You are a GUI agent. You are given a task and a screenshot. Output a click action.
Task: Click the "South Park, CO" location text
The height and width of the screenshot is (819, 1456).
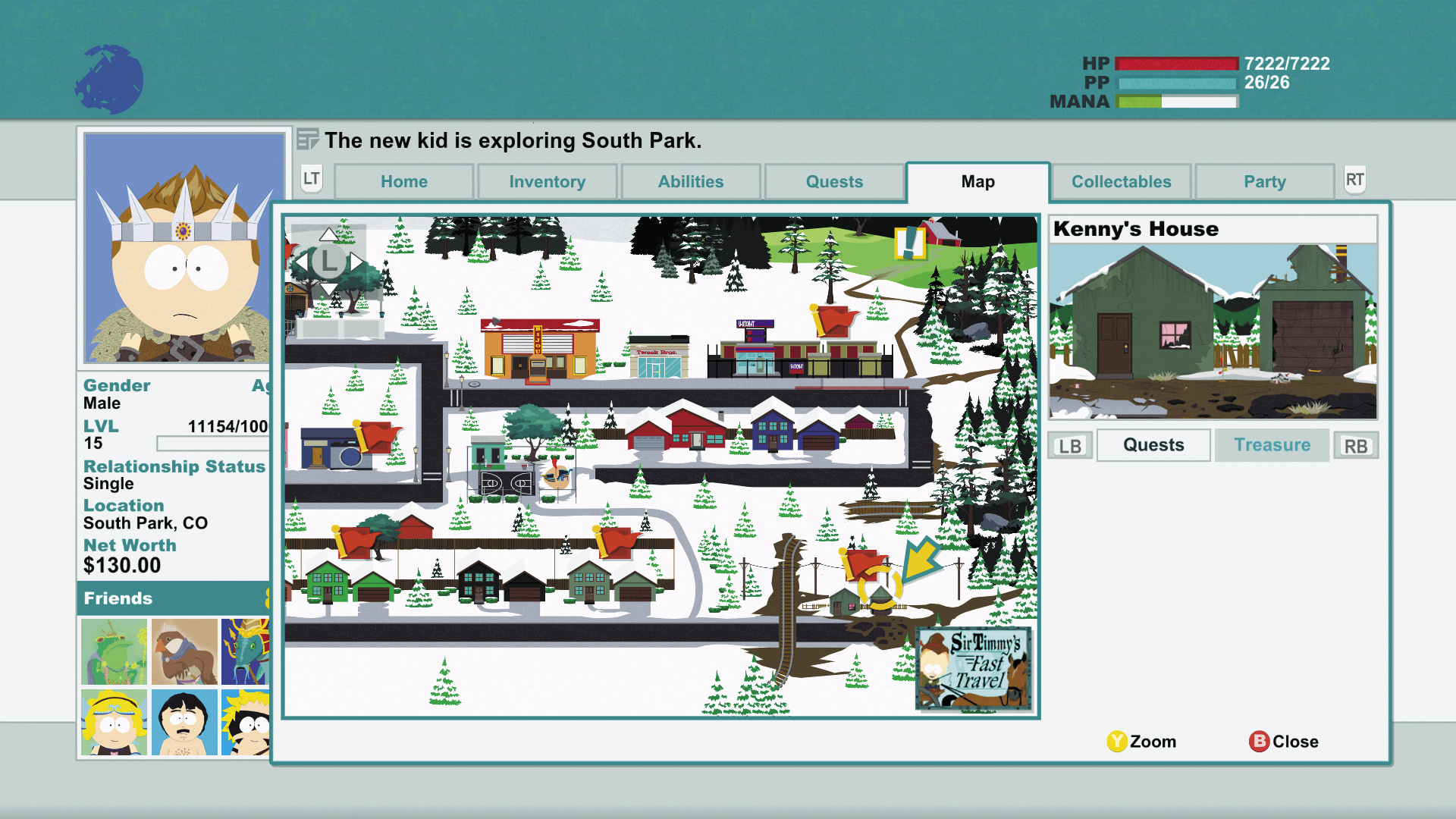146,523
